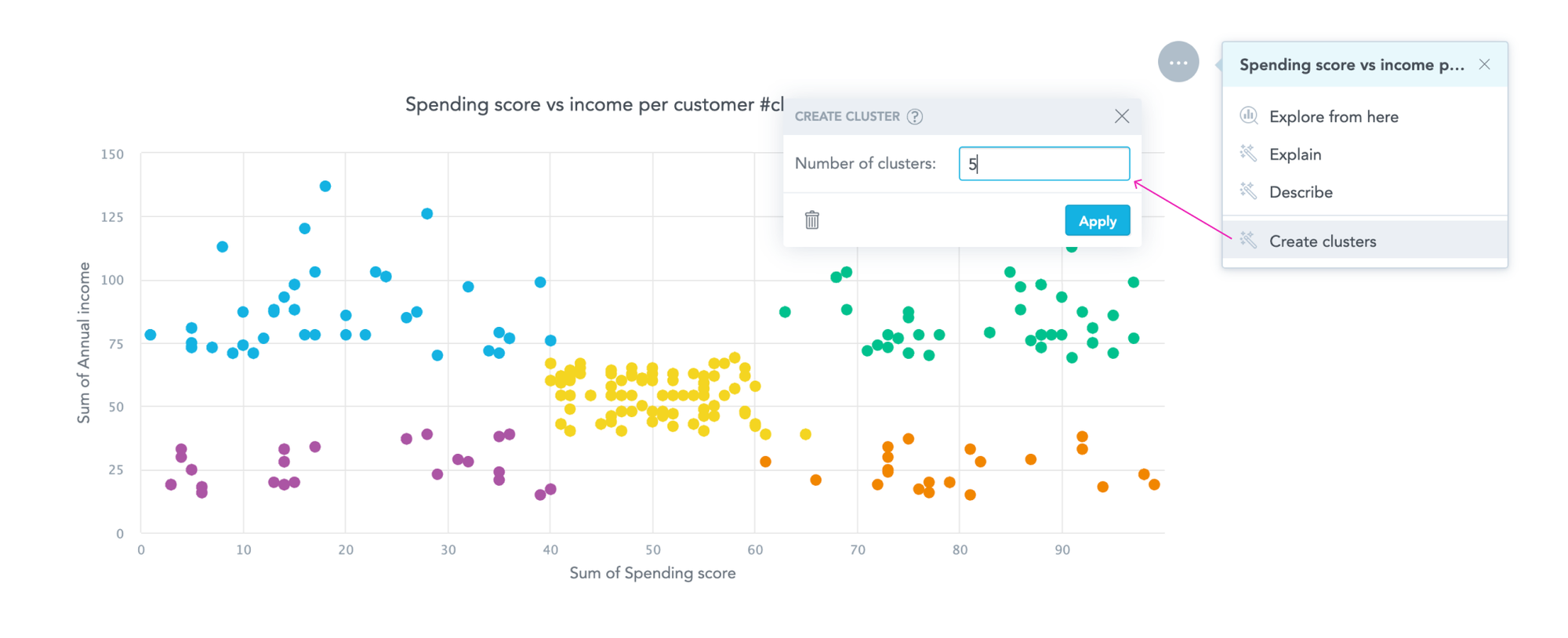Close the chart options menu with its X icon
The height and width of the screenshot is (638, 1568).
[1484, 64]
